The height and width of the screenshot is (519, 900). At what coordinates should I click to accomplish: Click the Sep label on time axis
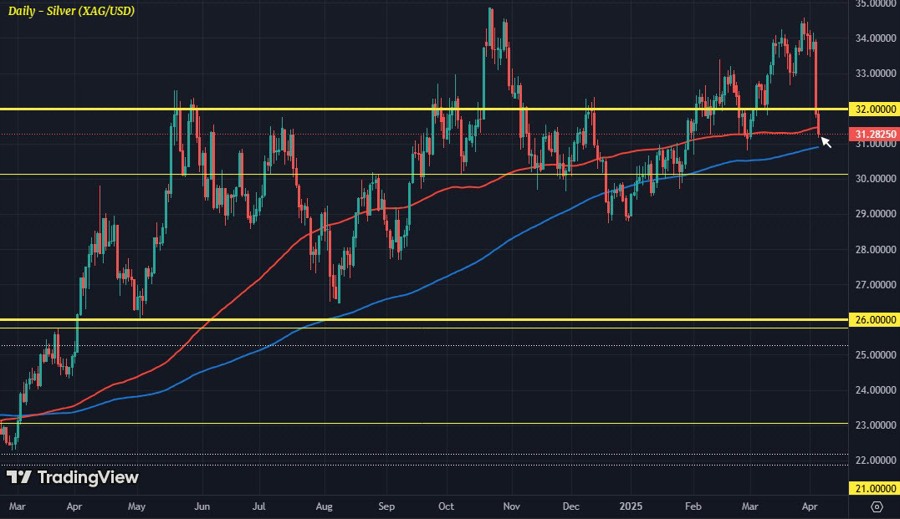point(387,506)
